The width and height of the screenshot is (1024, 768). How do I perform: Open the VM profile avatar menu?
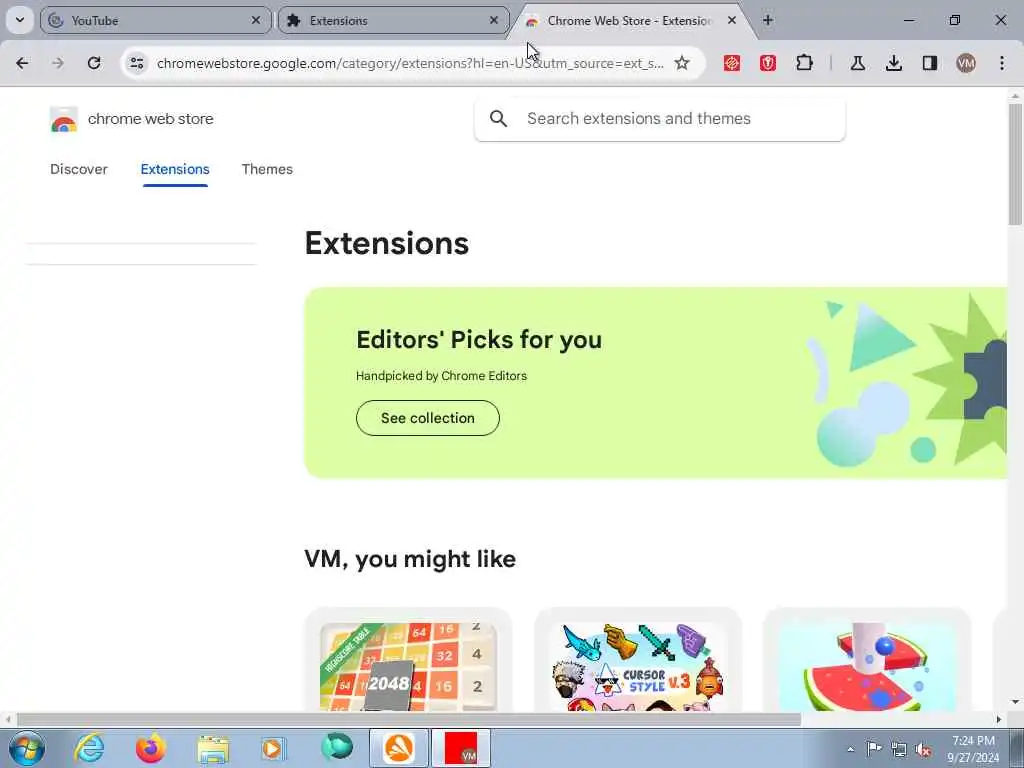pos(966,63)
